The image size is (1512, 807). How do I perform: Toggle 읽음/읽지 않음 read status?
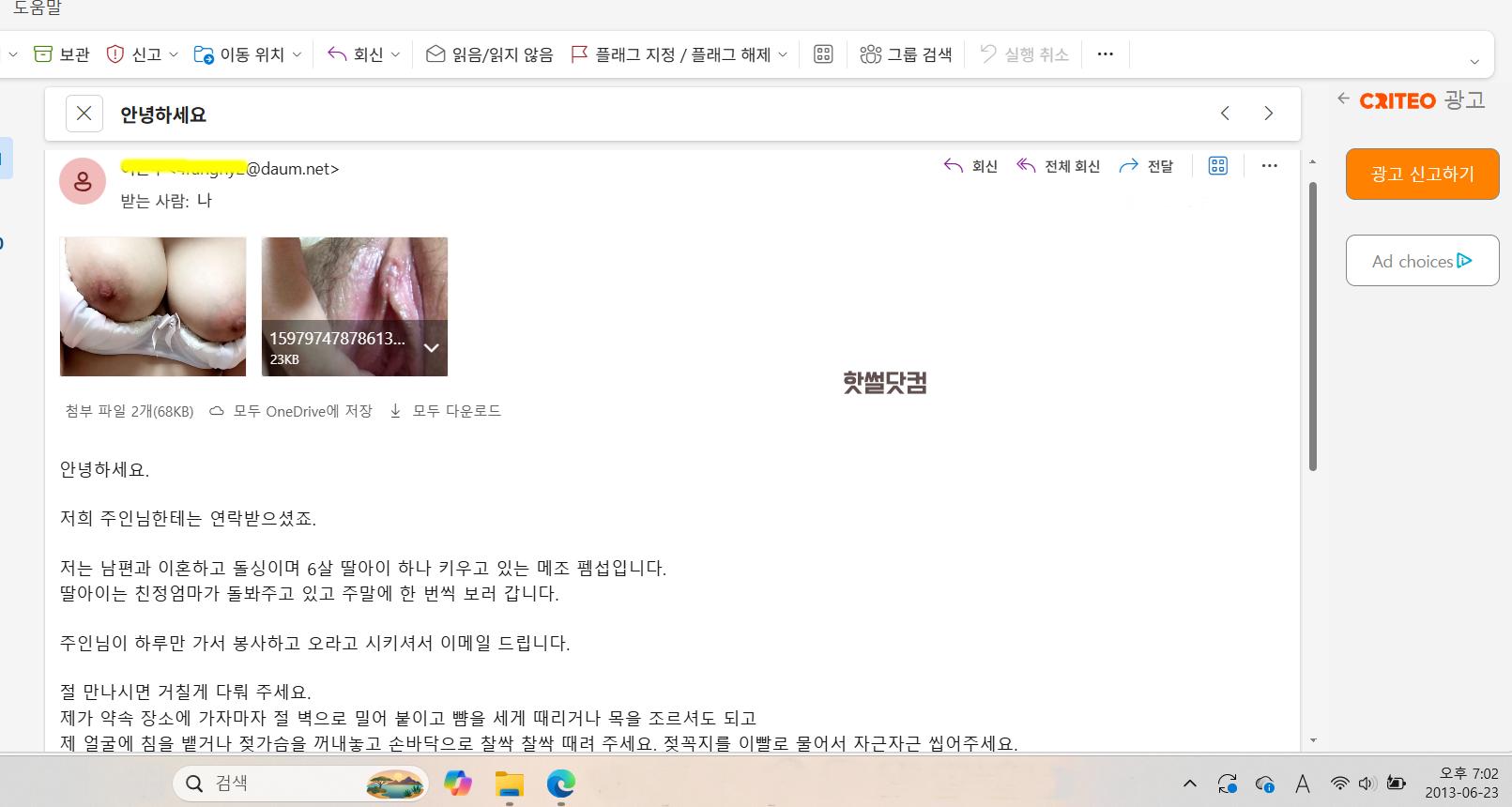click(x=489, y=54)
